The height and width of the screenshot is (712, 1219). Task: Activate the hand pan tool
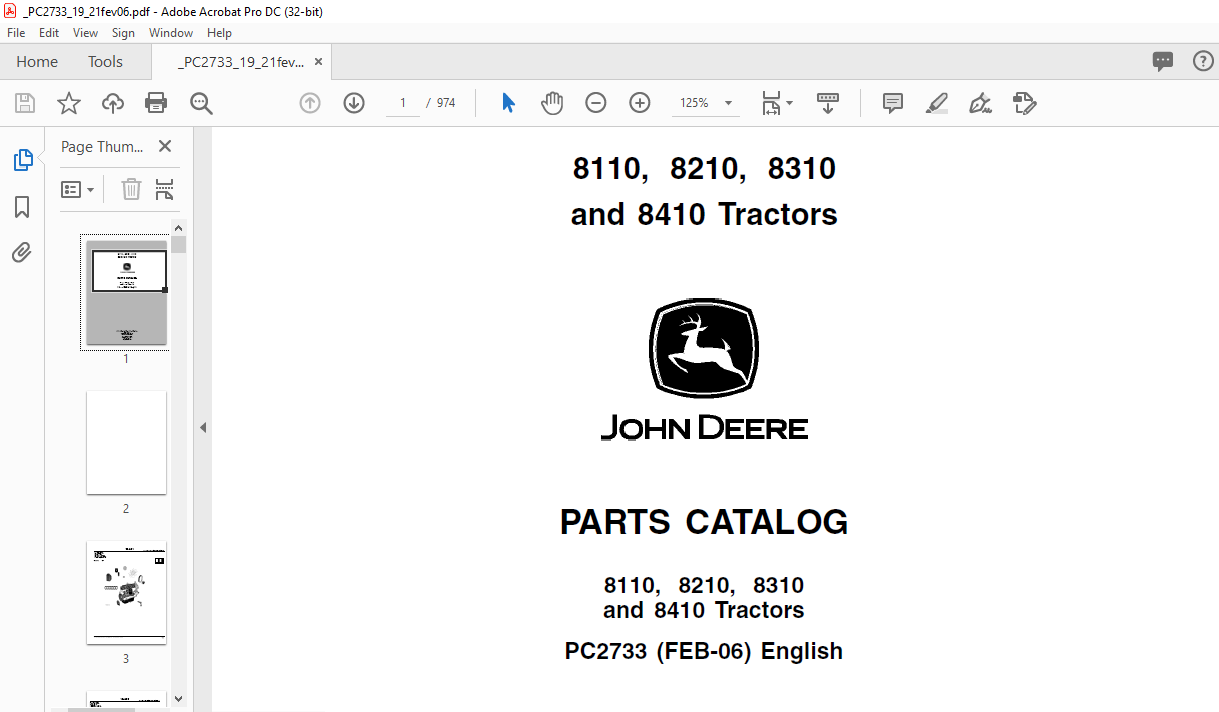(552, 103)
